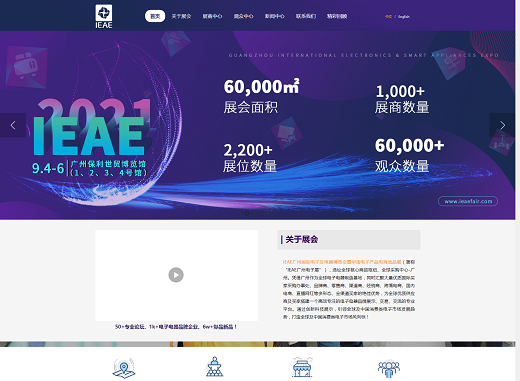Viewport: 520px width, 381px height.
Task: Click the exhibition booth stand icon
Action: point(214,367)
